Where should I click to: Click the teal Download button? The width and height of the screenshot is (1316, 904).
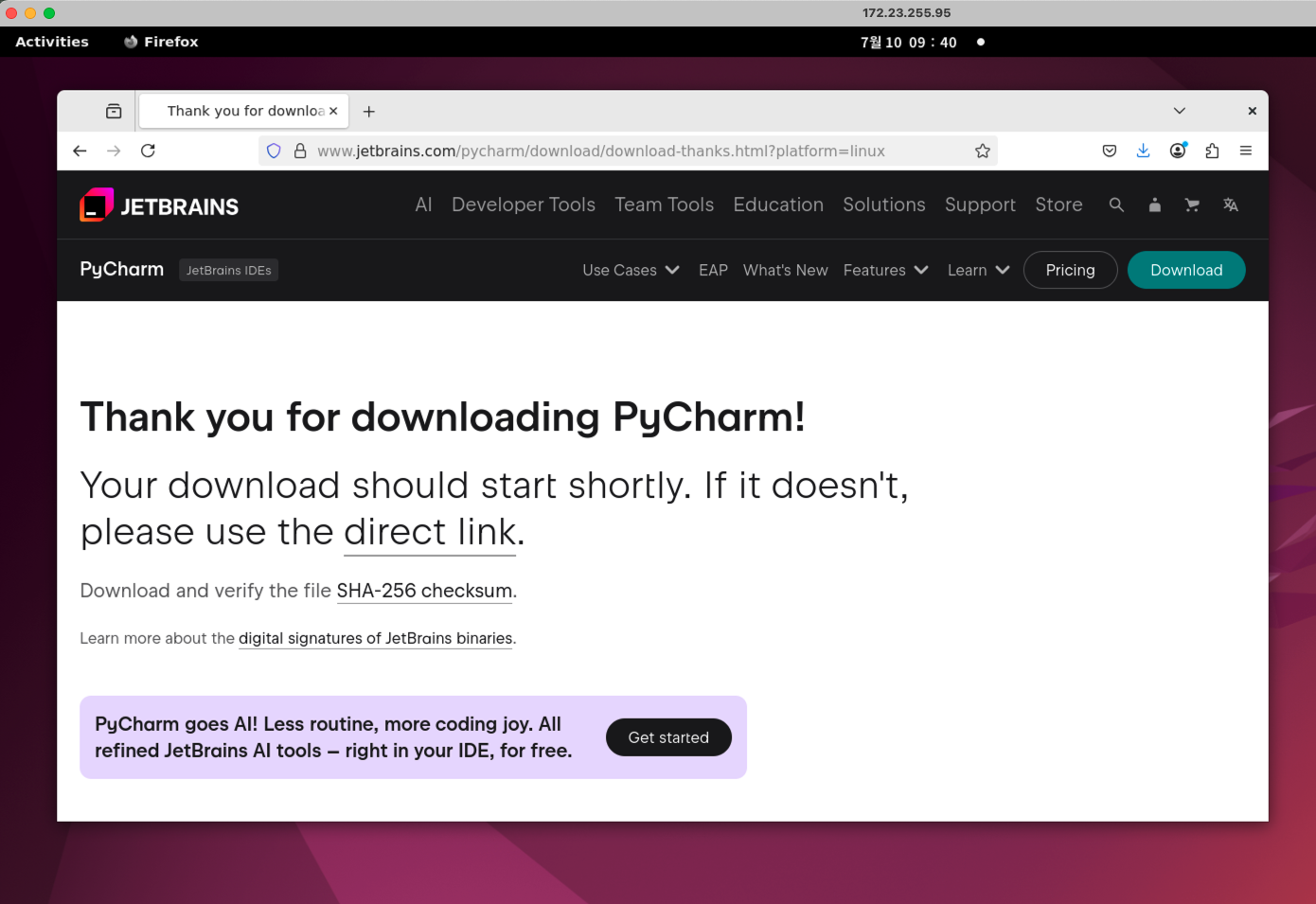(1186, 270)
